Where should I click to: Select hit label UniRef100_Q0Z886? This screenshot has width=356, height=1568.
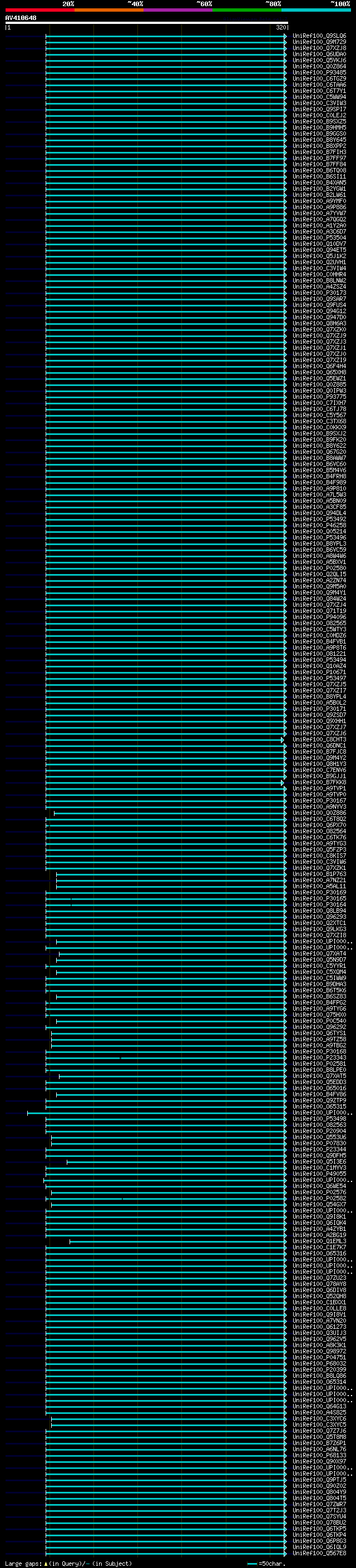coord(319,813)
